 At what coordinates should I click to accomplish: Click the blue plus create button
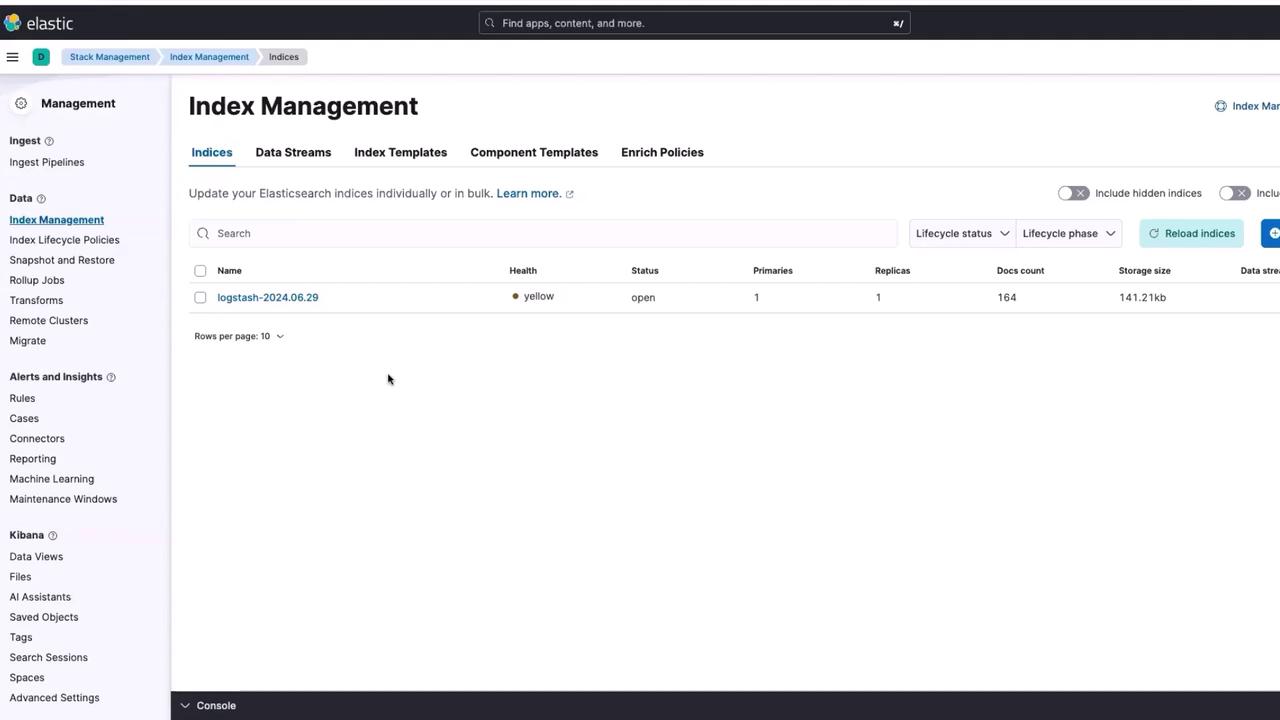1271,233
